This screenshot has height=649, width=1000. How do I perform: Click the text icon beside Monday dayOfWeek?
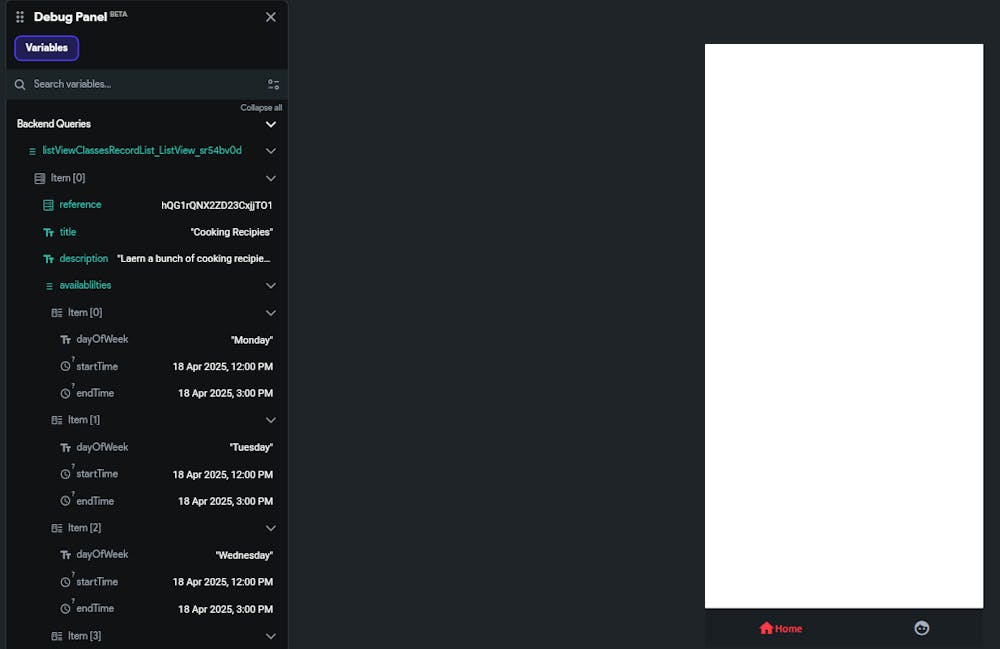pos(66,340)
